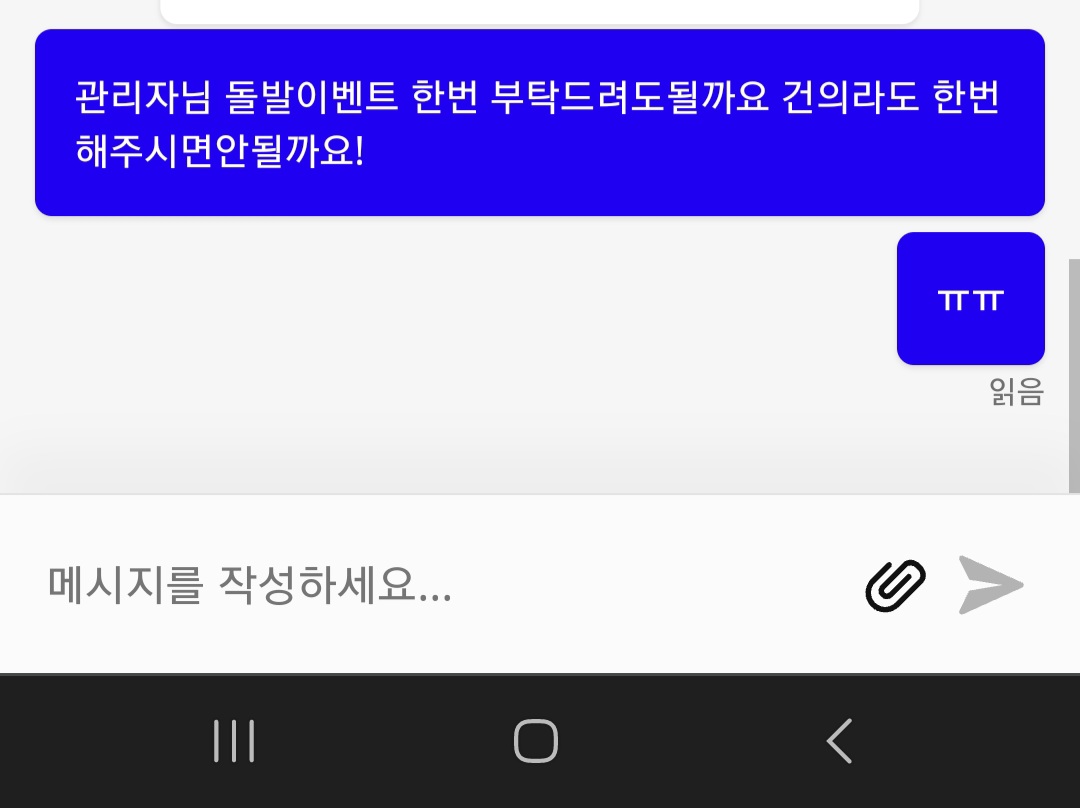
Task: Click the left chevron back icon
Action: coord(840,741)
